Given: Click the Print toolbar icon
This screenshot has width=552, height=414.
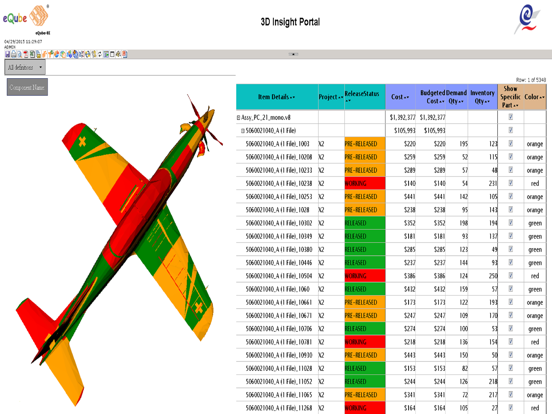Looking at the screenshot, I should pyautogui.click(x=14, y=54).
